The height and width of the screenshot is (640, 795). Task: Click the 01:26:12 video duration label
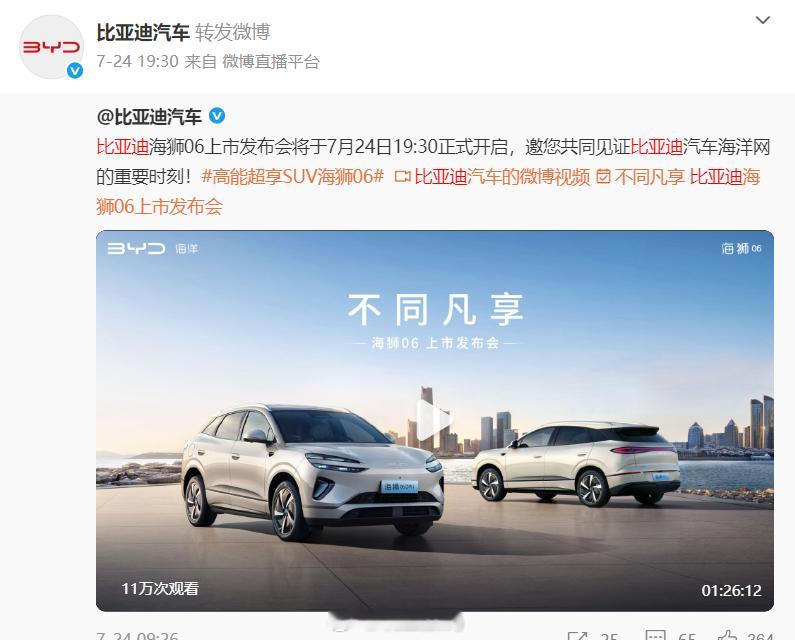click(731, 590)
